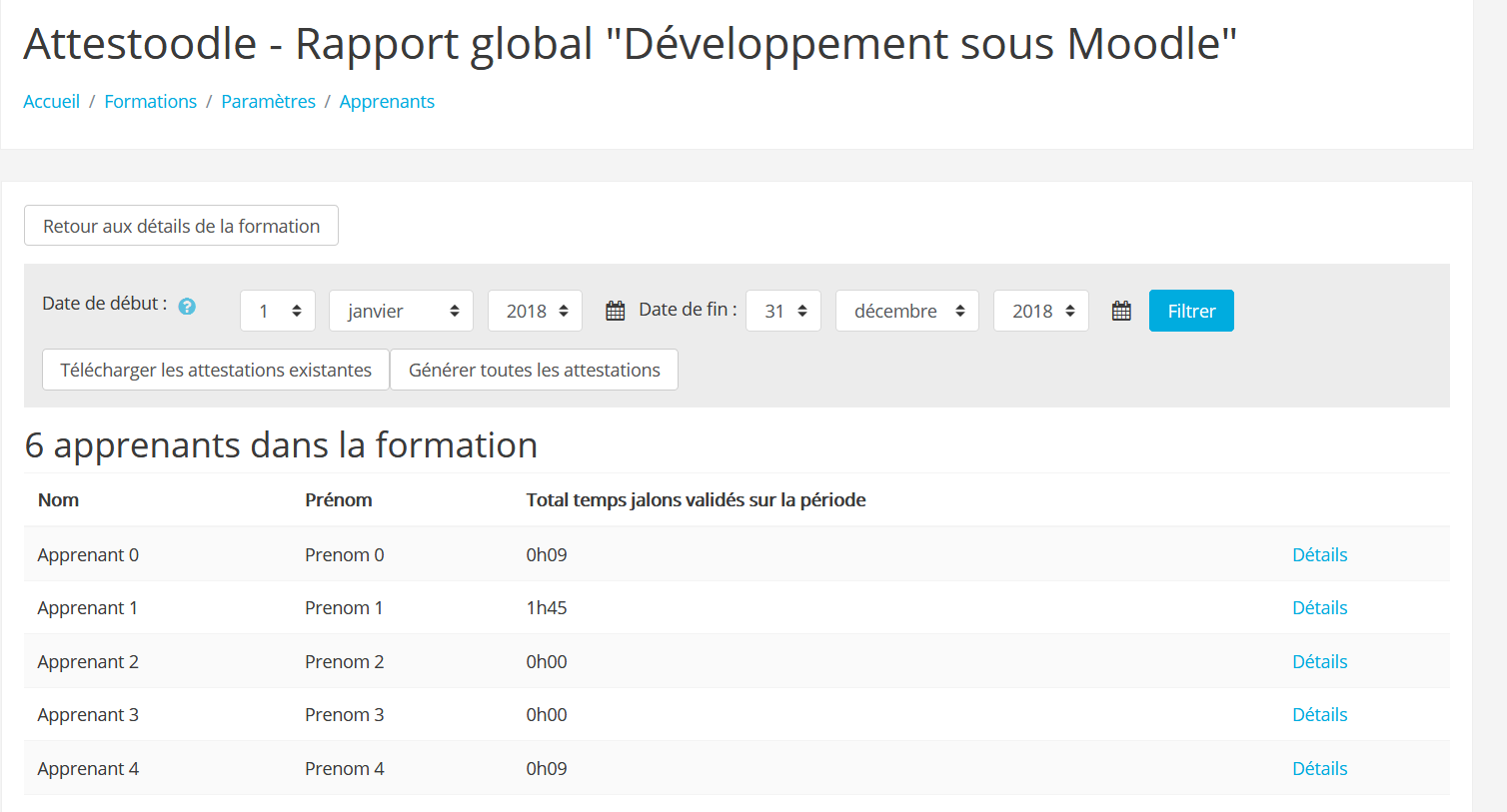
Task: Open the start date calendar picker
Action: click(616, 311)
